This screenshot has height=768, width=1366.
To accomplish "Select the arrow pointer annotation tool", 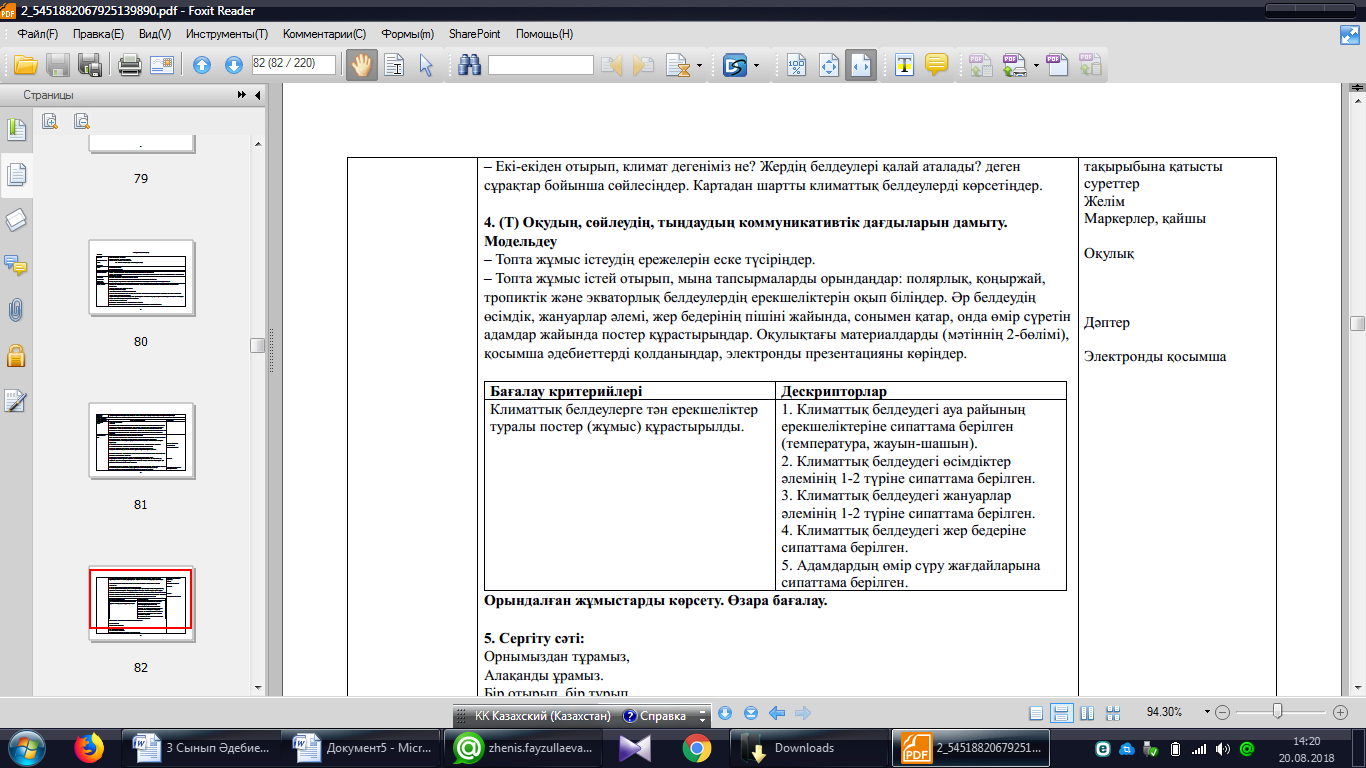I will pyautogui.click(x=426, y=65).
